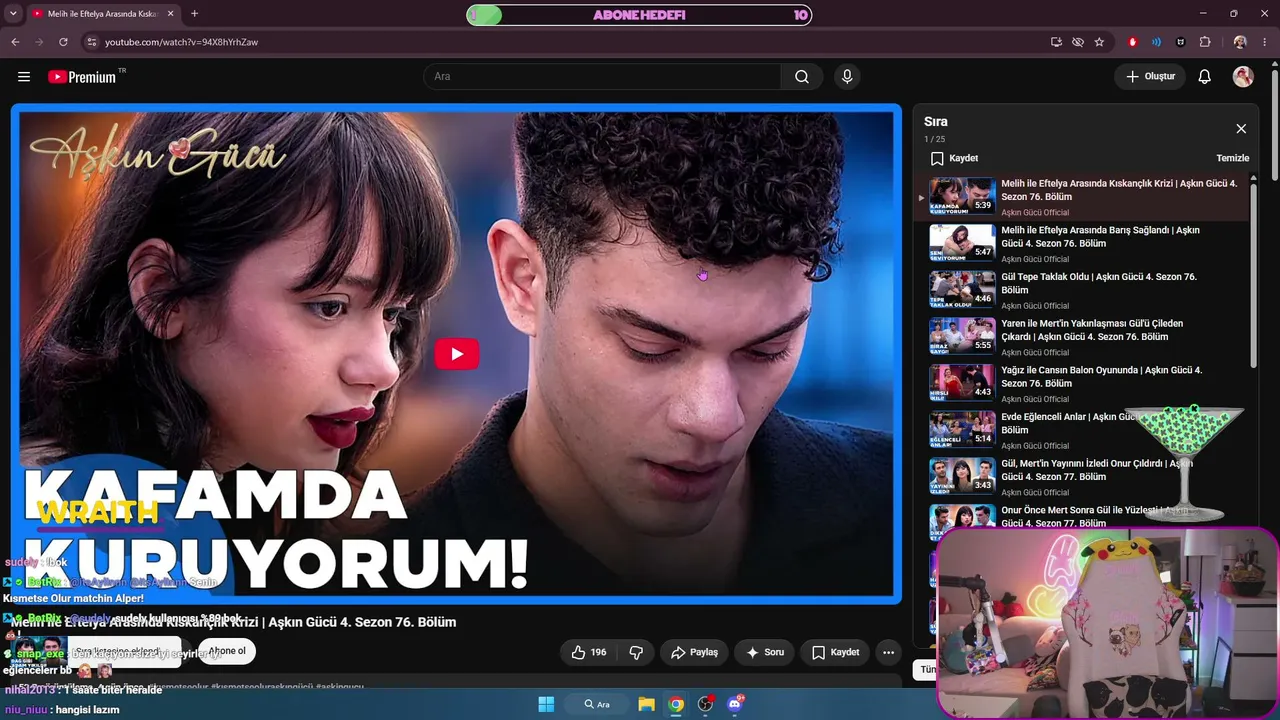Screen dimensions: 1280x720
Task: Open more actions under the video
Action: (888, 652)
